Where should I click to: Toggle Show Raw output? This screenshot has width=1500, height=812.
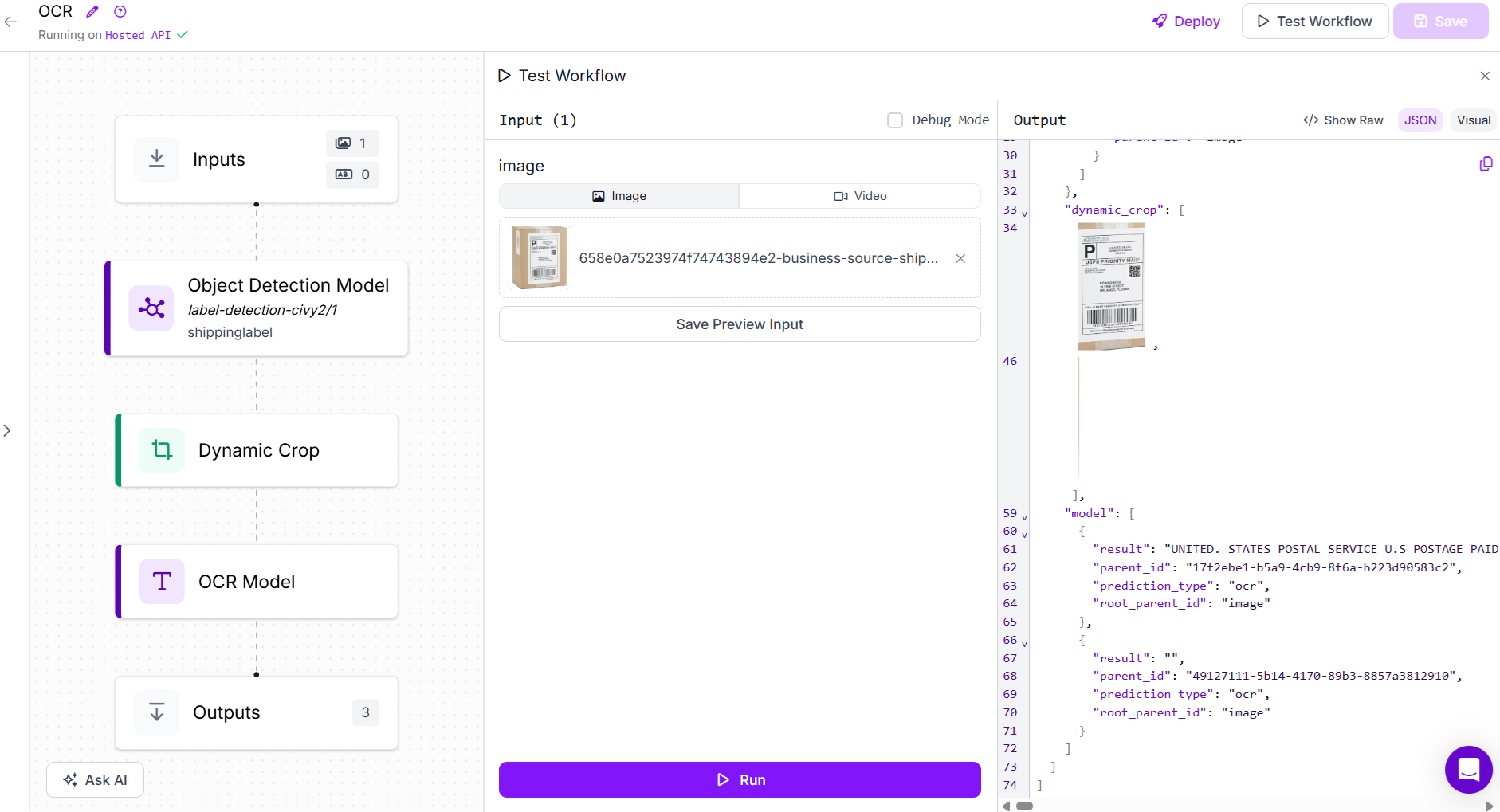(1343, 120)
